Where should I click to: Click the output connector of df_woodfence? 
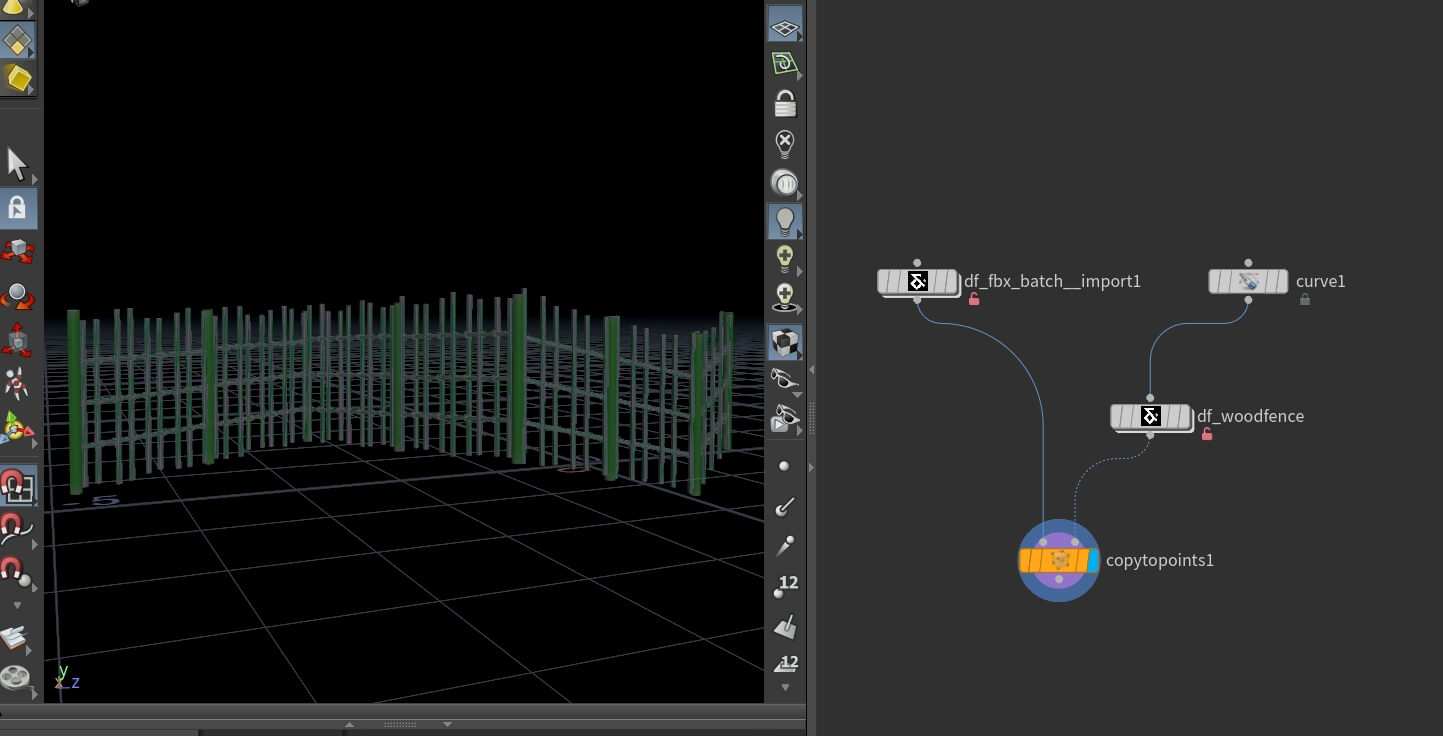click(x=1150, y=435)
